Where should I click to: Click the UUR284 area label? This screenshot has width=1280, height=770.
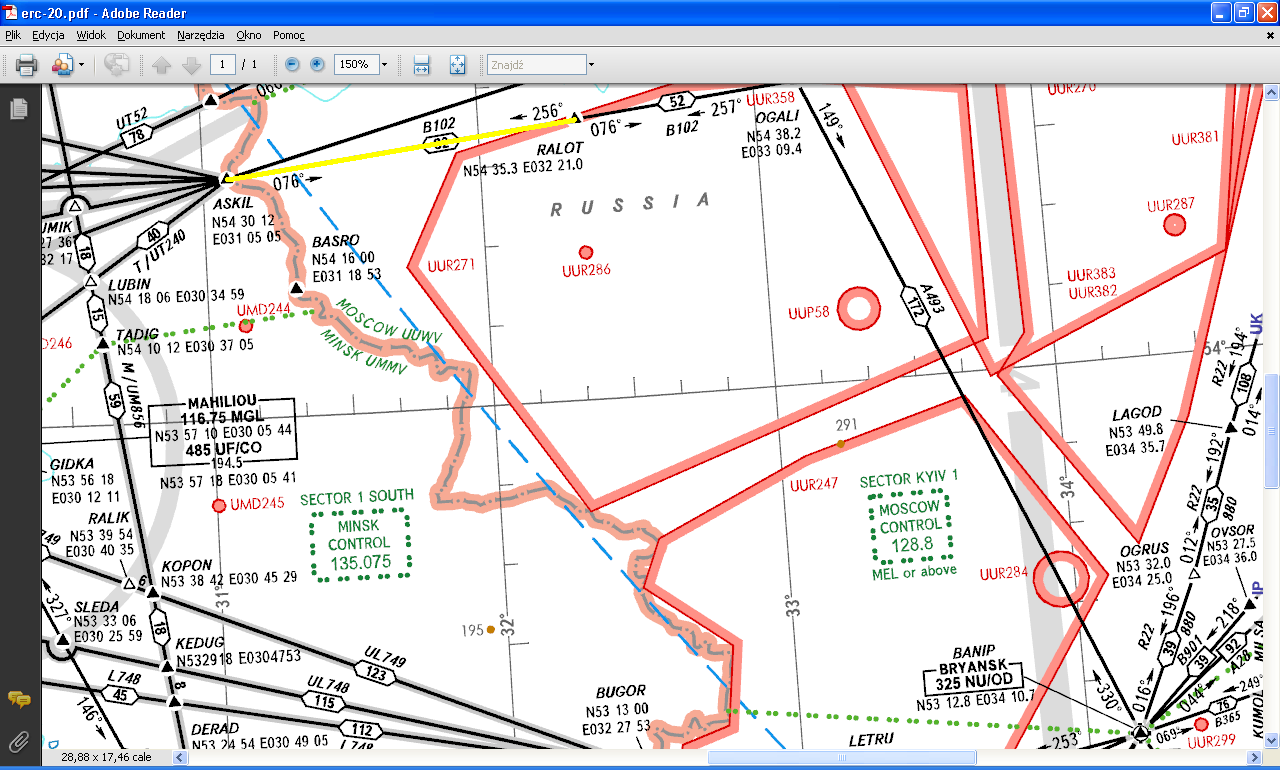point(1004,574)
